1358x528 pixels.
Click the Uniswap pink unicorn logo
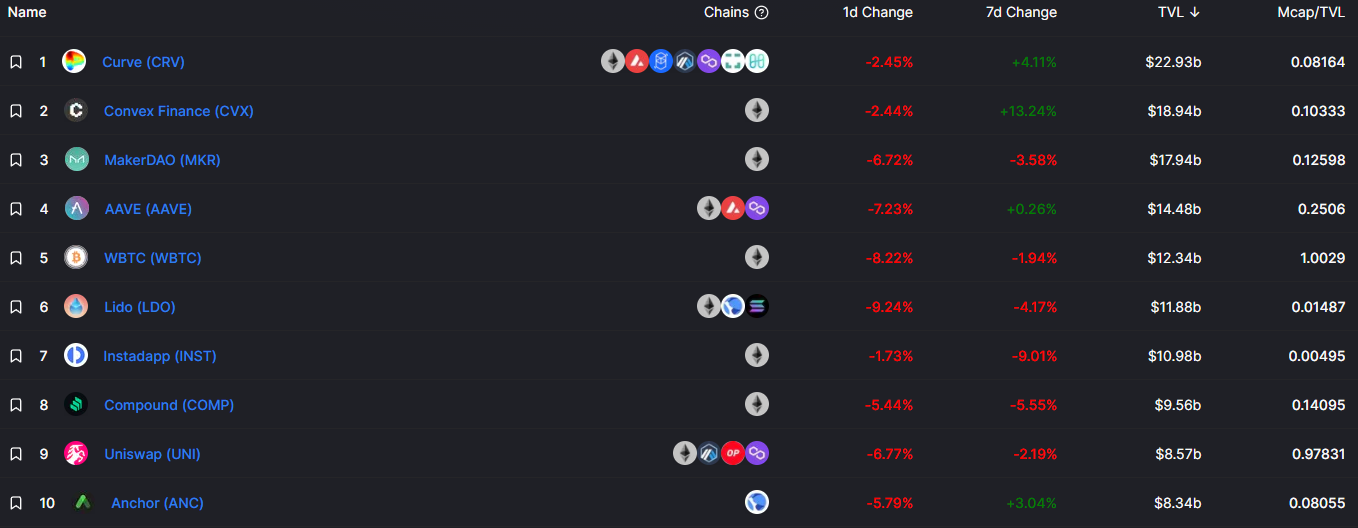76,454
